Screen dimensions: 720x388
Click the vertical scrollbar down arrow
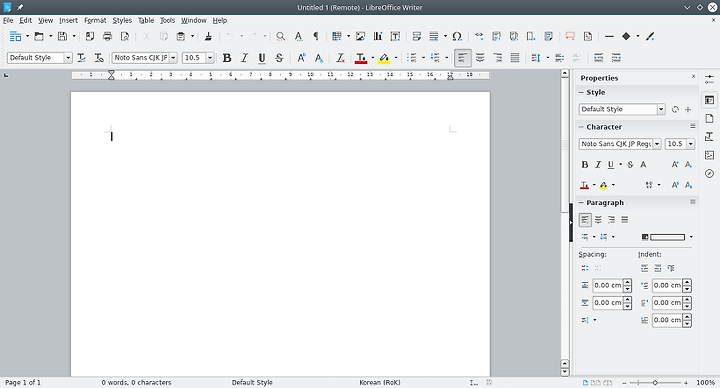click(565, 372)
